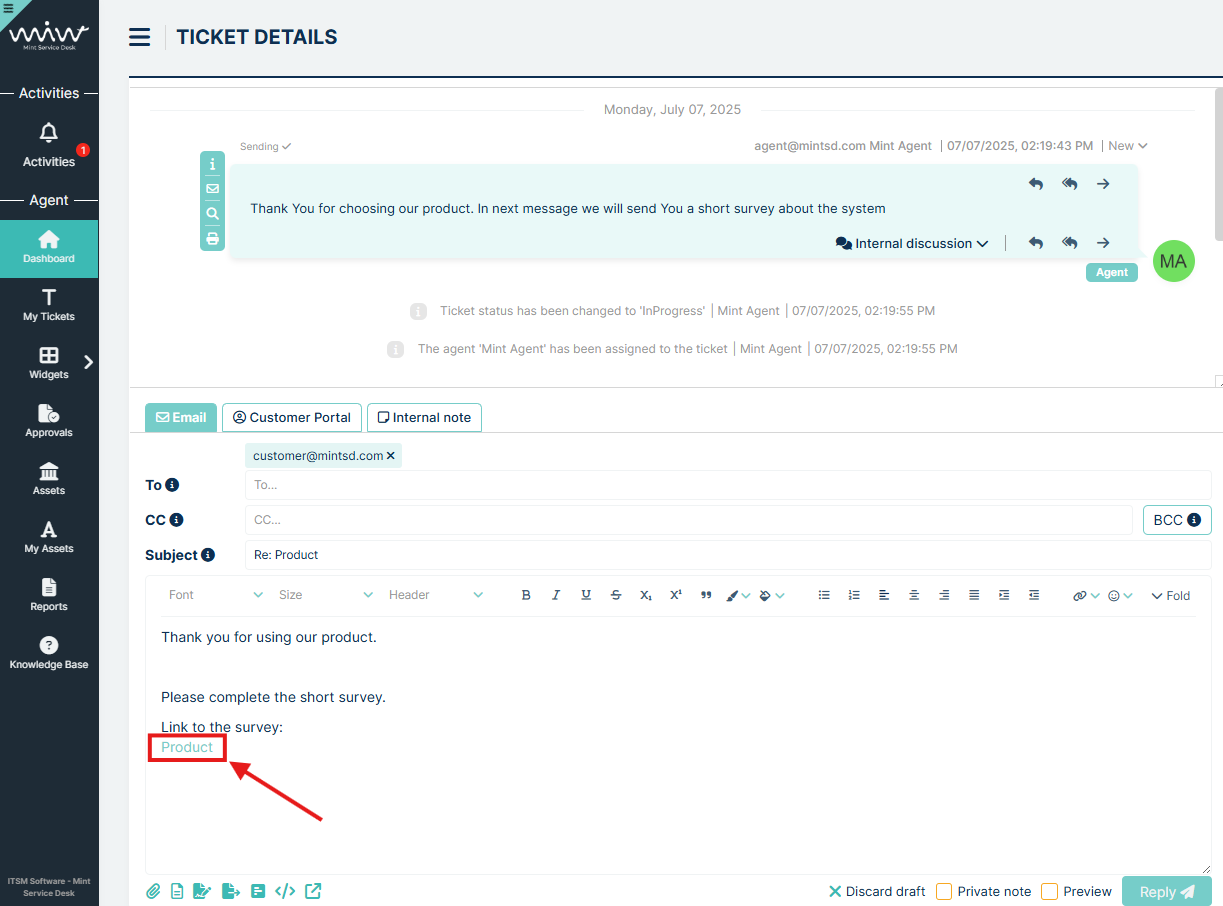Click the blockquote icon in toolbar
Image resolution: width=1223 pixels, height=906 pixels.
point(706,595)
